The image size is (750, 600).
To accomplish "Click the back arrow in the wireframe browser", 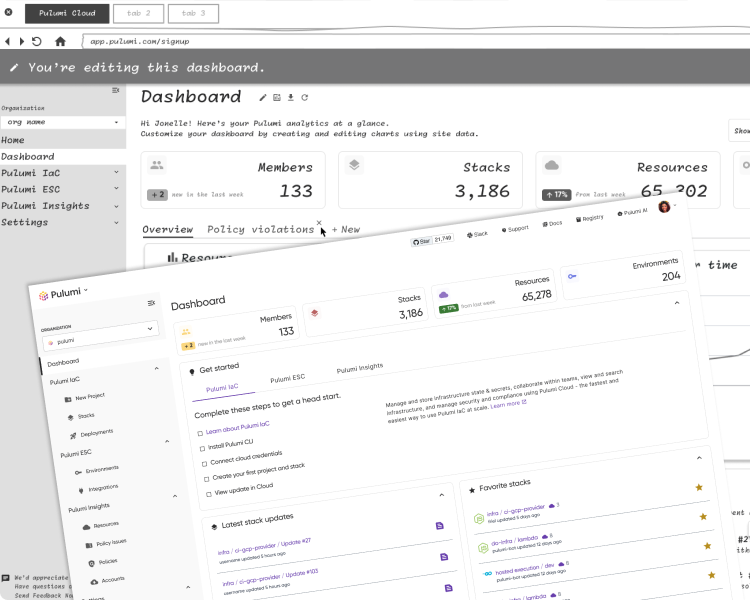I will (7, 41).
